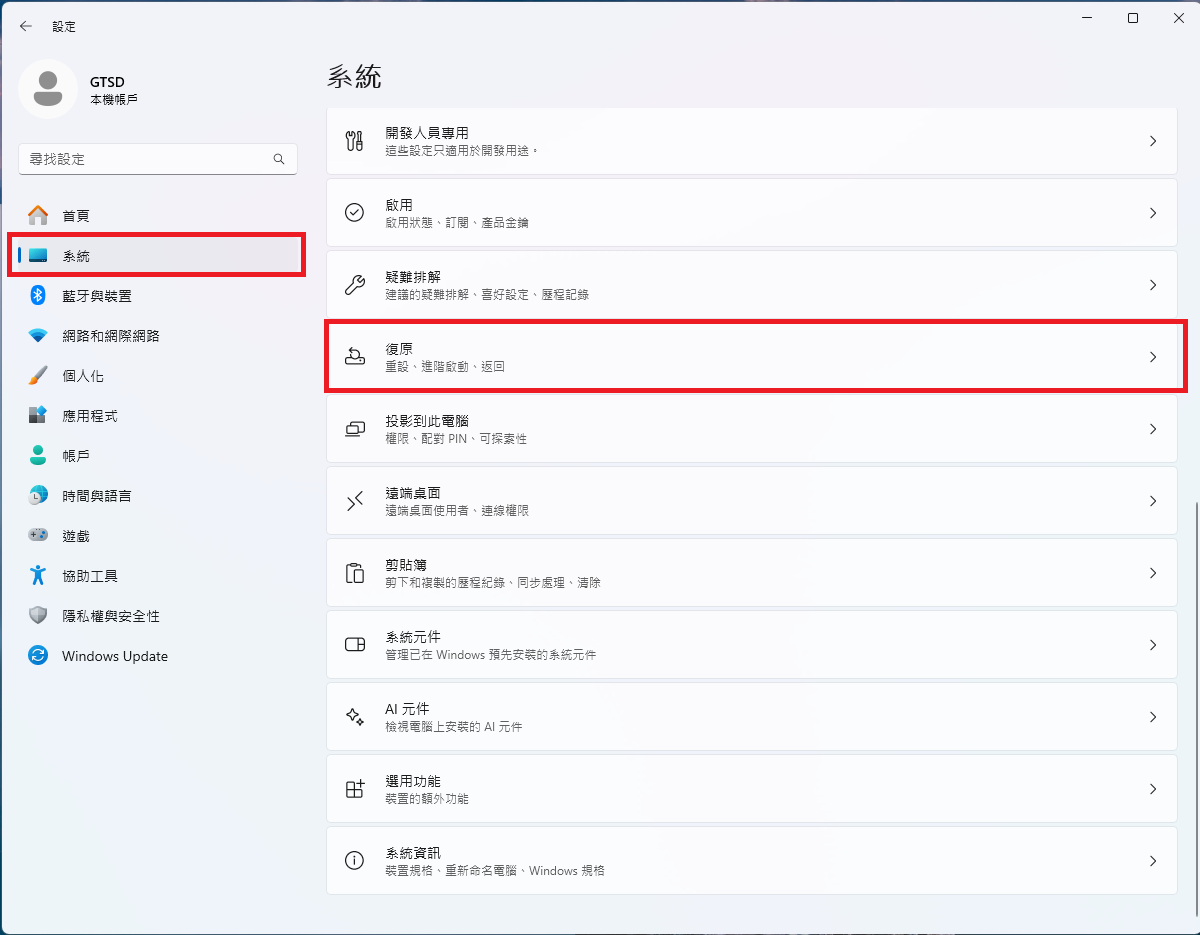1200x935 pixels.
Task: Click the GTSD user avatar
Action: 48,89
